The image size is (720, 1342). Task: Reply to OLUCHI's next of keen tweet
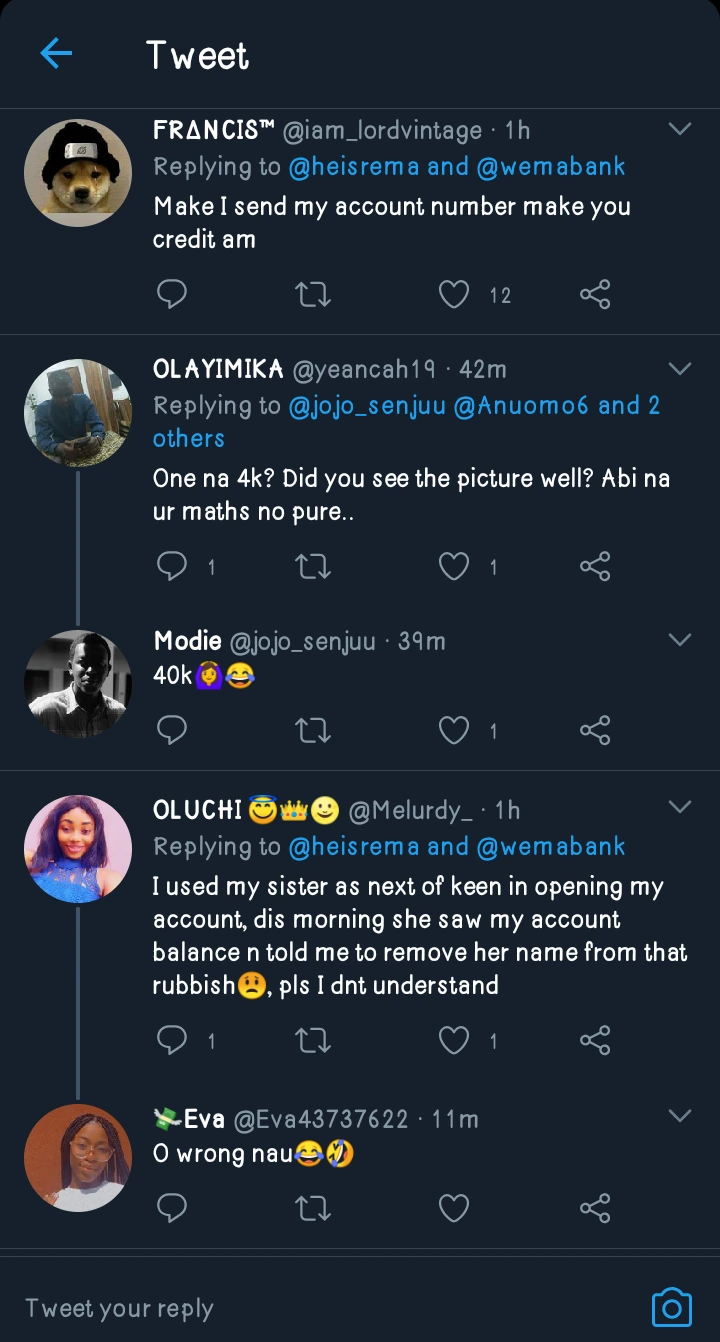click(172, 1041)
